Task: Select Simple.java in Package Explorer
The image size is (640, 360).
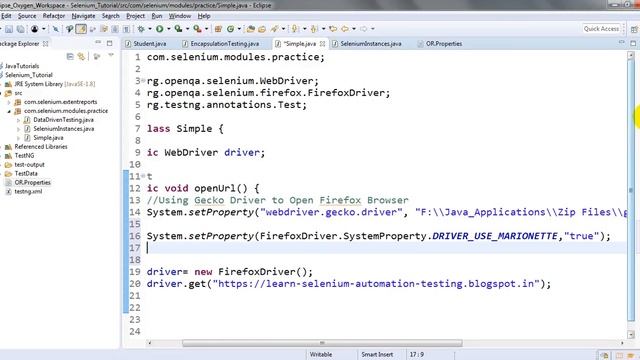Action: point(48,138)
